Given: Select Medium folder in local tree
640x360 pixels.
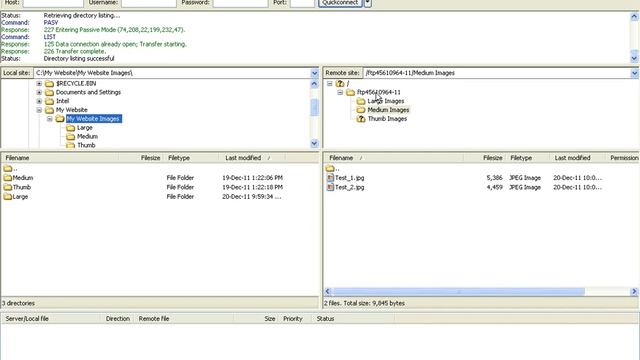Looking at the screenshot, I should click(87, 136).
